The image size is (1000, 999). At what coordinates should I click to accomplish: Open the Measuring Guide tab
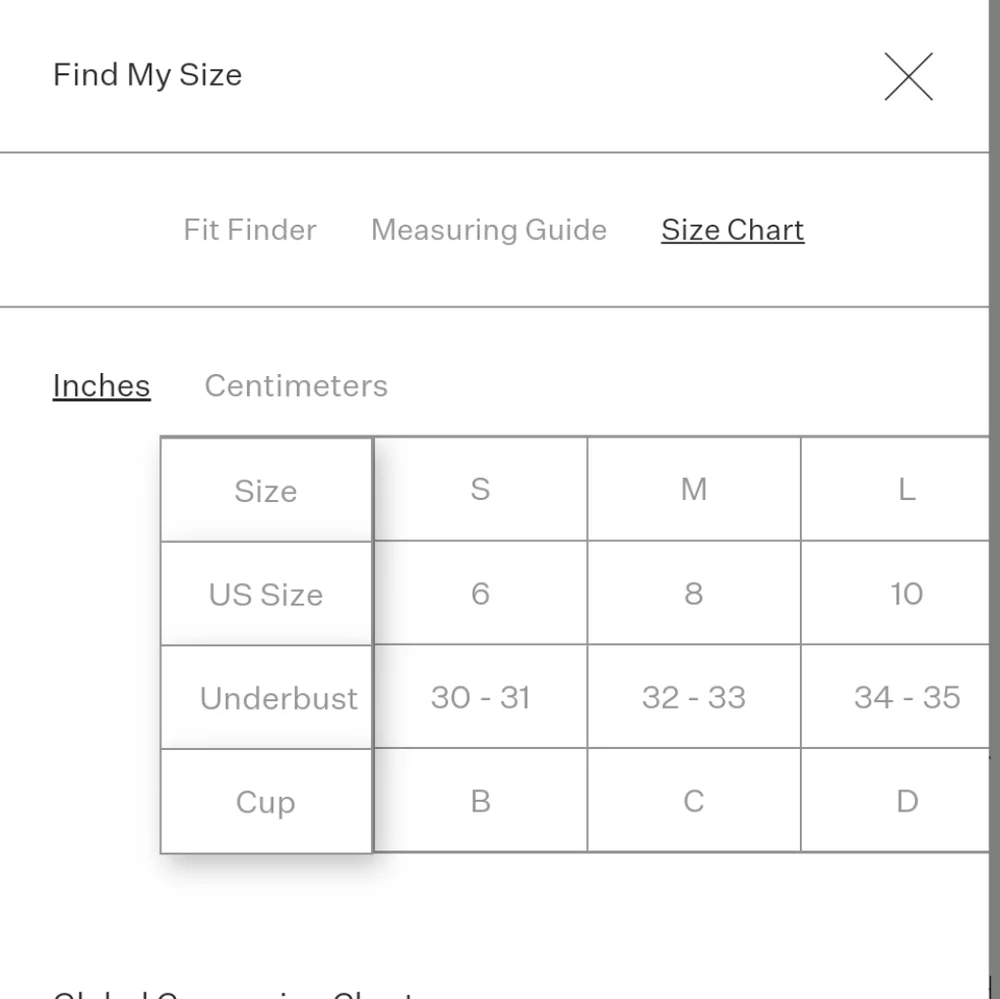(489, 230)
